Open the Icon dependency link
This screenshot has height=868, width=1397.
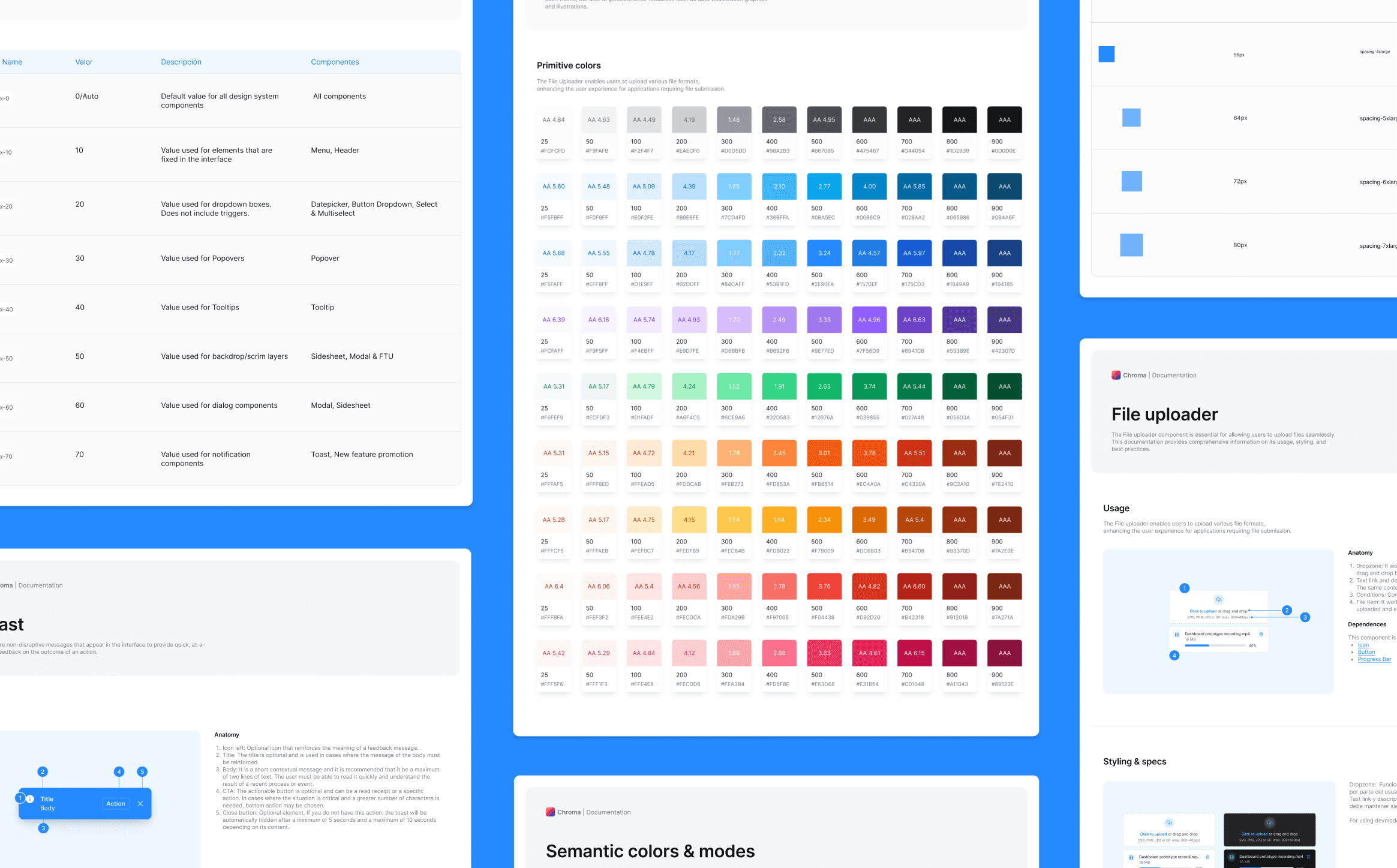click(x=1363, y=645)
